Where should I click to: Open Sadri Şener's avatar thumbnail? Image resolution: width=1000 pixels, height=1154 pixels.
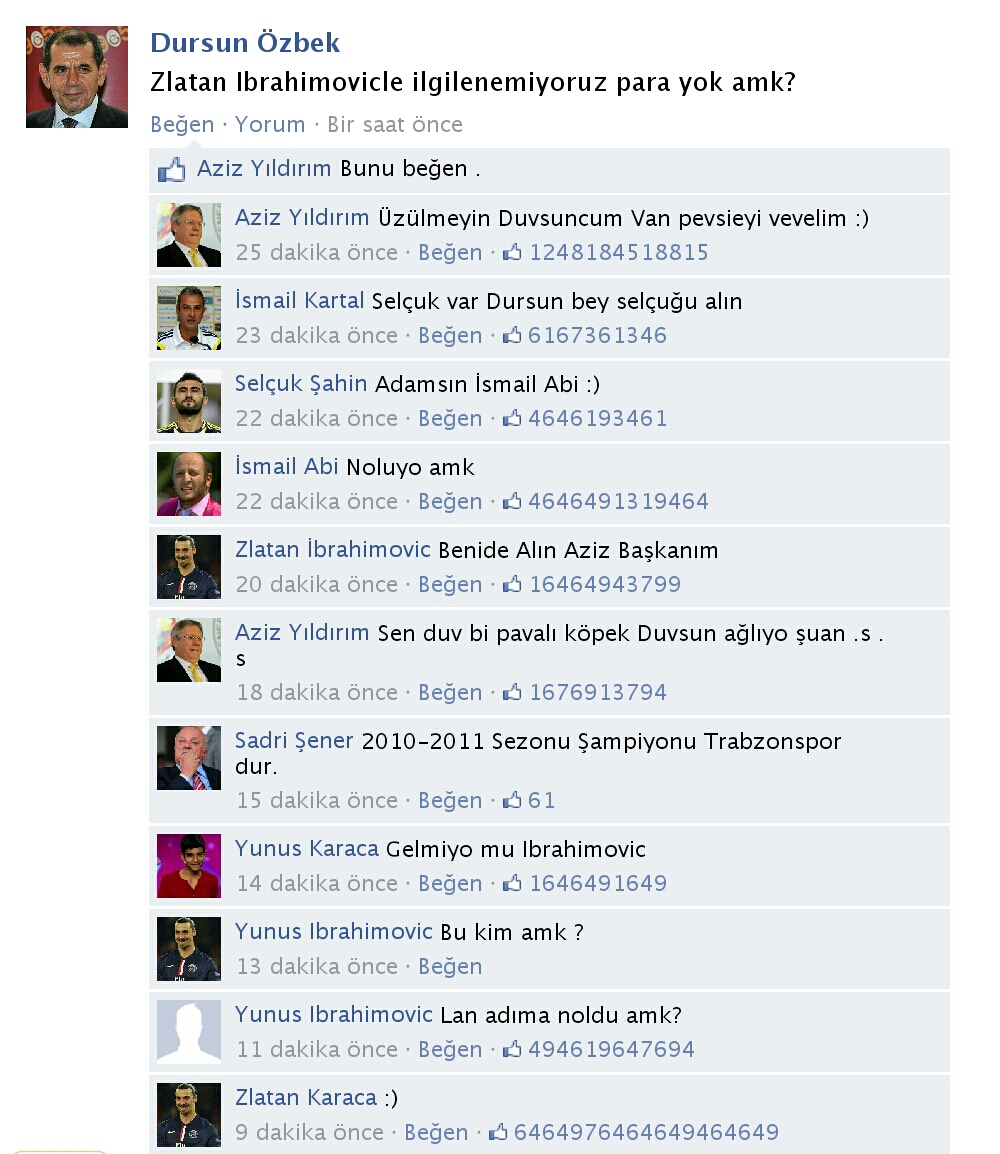pyautogui.click(x=189, y=758)
